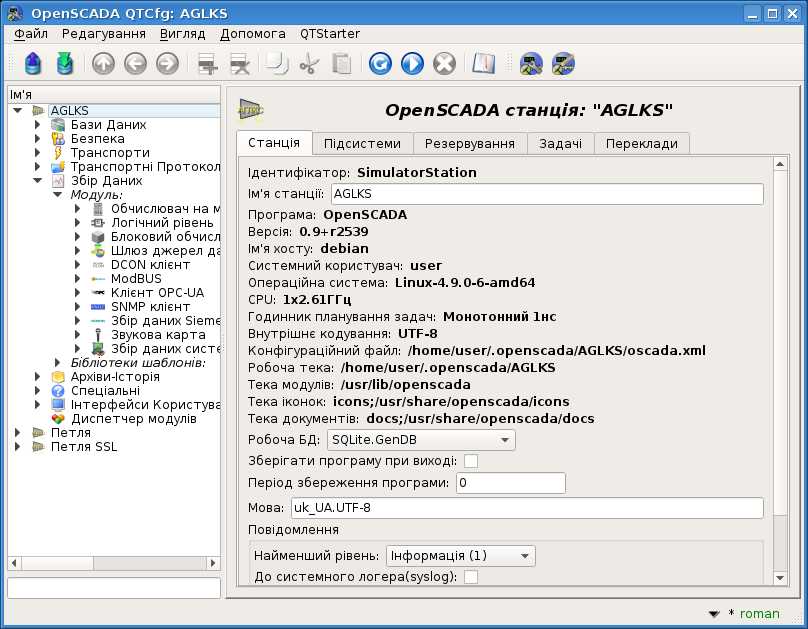Switch to the Задачі tab
The image size is (808, 629).
[561, 144]
